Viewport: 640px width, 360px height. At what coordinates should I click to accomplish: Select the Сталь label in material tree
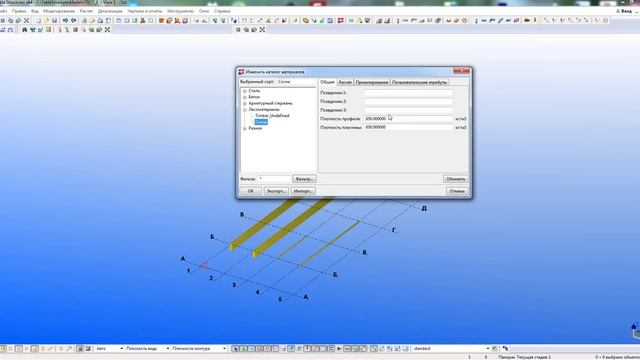254,91
